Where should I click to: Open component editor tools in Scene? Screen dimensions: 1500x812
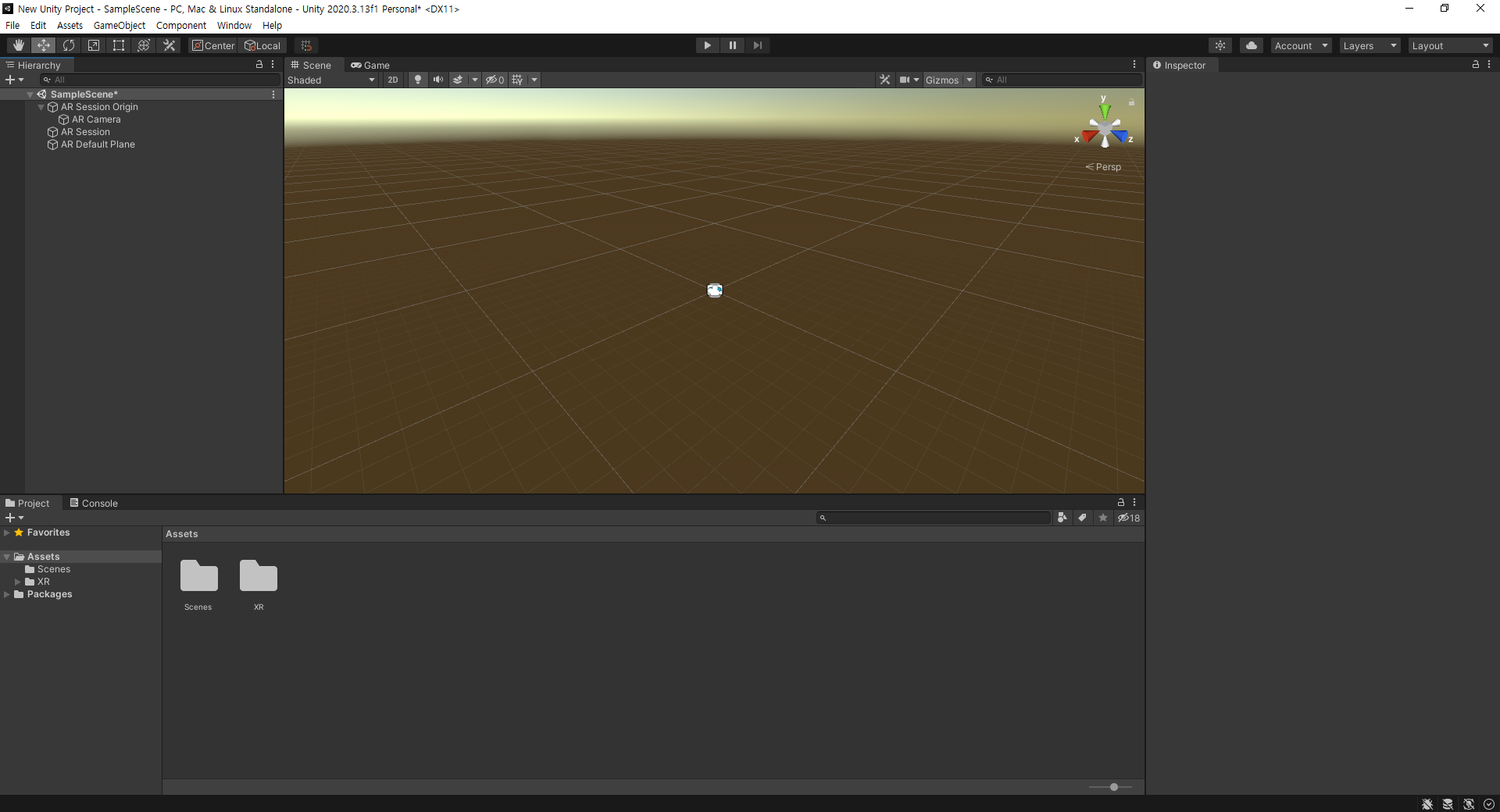click(x=884, y=80)
